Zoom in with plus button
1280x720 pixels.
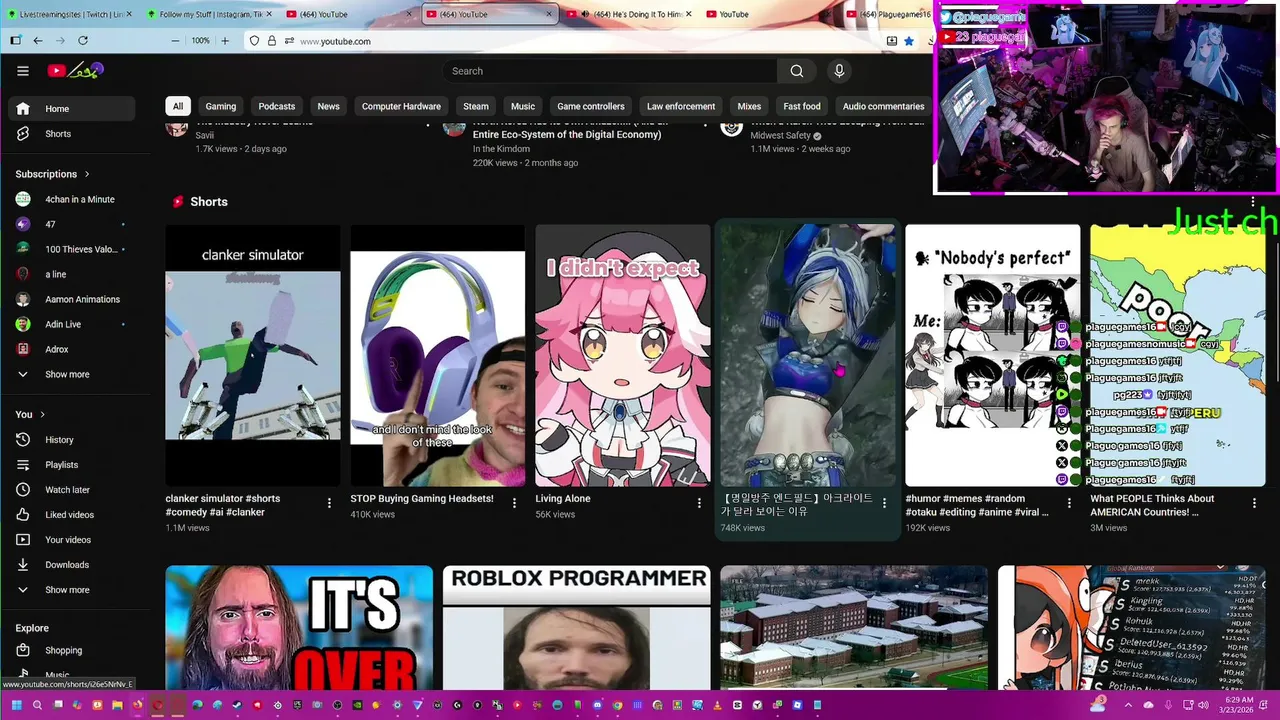tap(225, 41)
